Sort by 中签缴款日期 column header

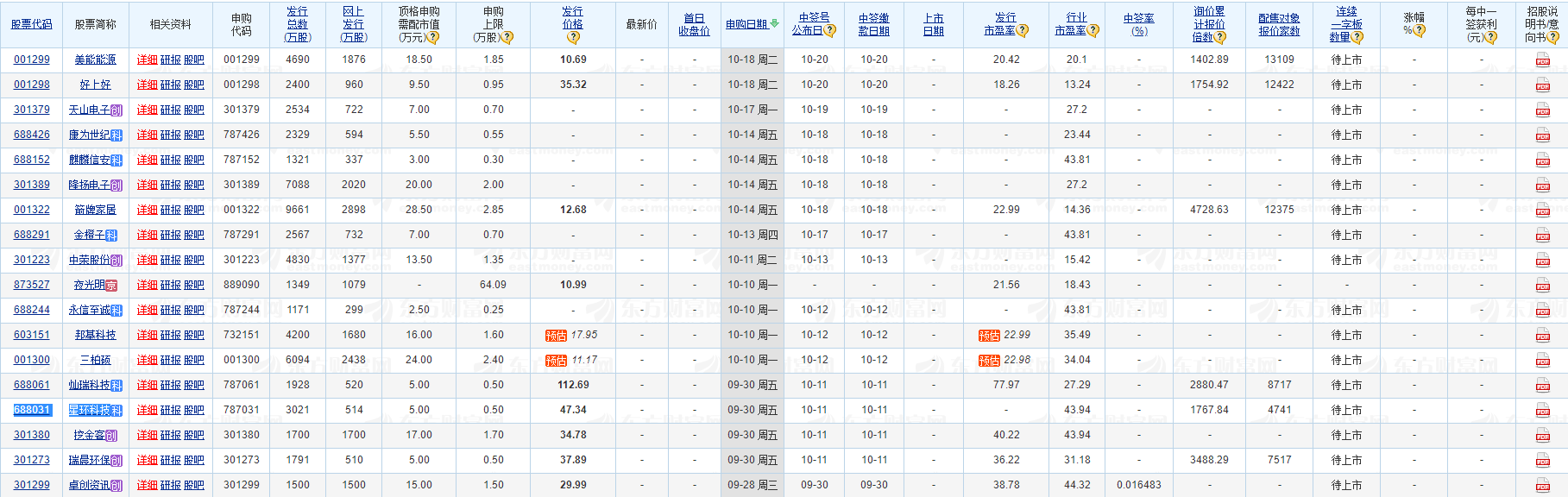874,24
